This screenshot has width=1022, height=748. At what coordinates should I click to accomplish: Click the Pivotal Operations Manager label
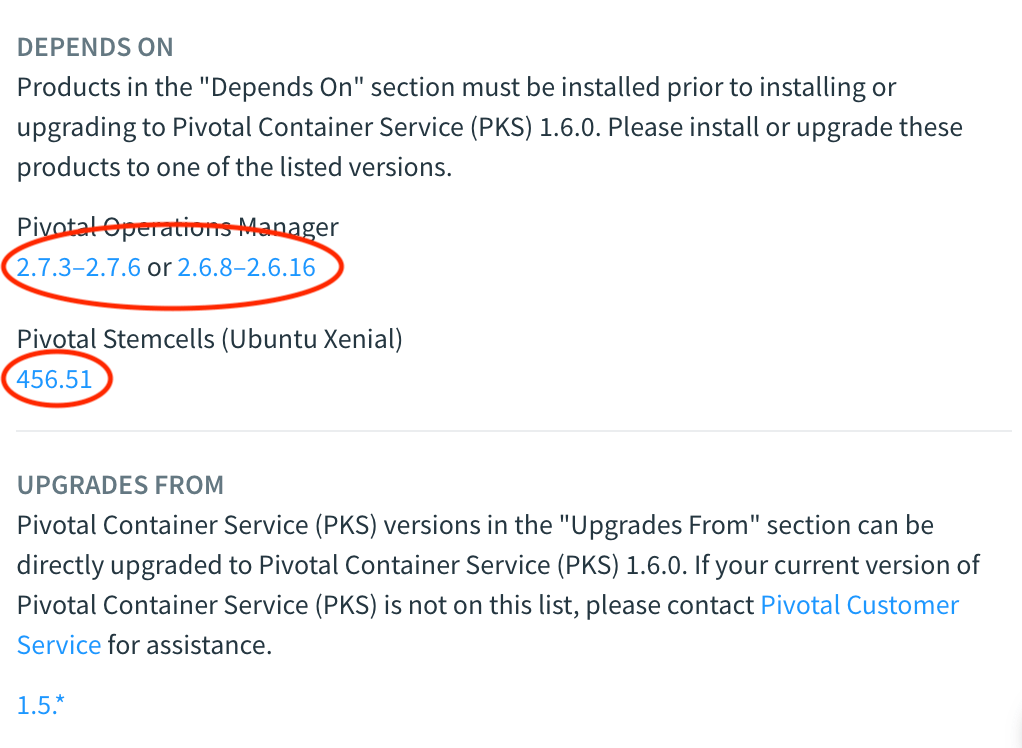pos(177,227)
